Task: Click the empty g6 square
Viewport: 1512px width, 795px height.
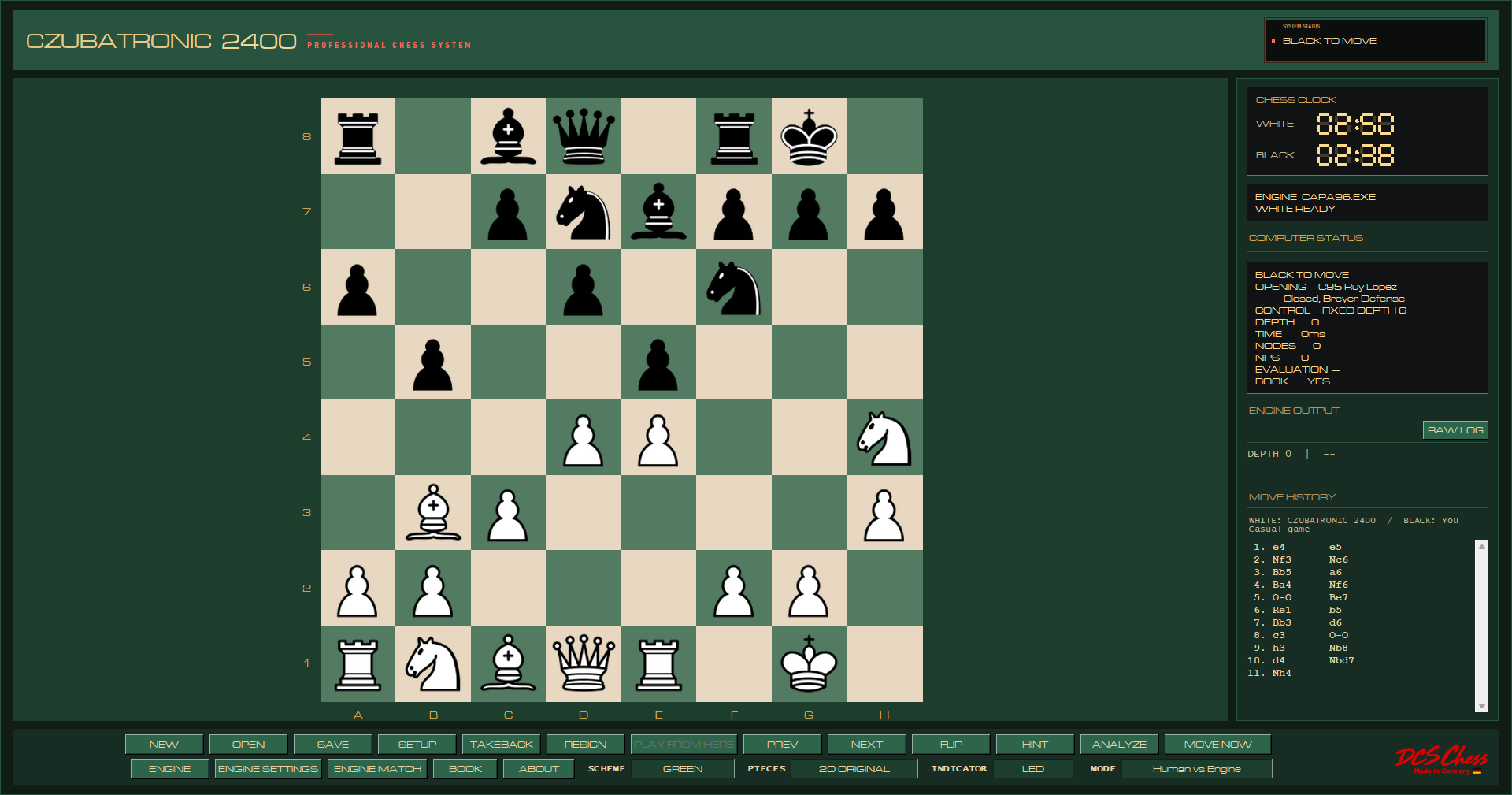Action: (809, 287)
